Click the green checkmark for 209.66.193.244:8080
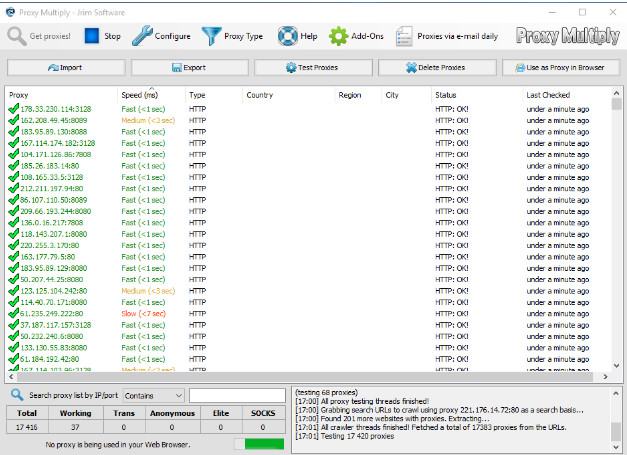Image resolution: width=627 pixels, height=455 pixels. pyautogui.click(x=14, y=211)
